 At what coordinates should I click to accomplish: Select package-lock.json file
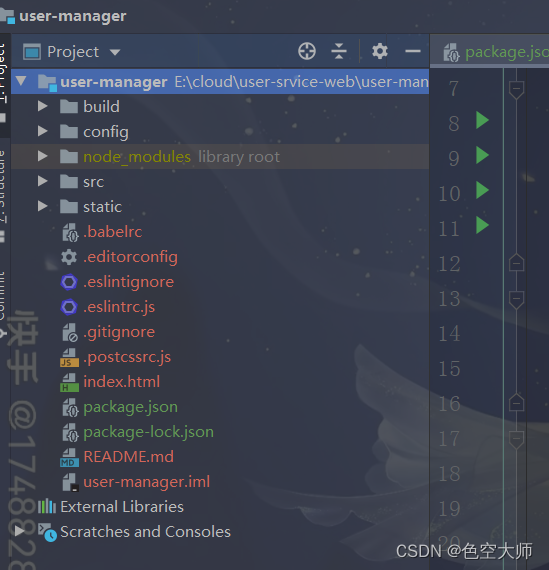148,432
